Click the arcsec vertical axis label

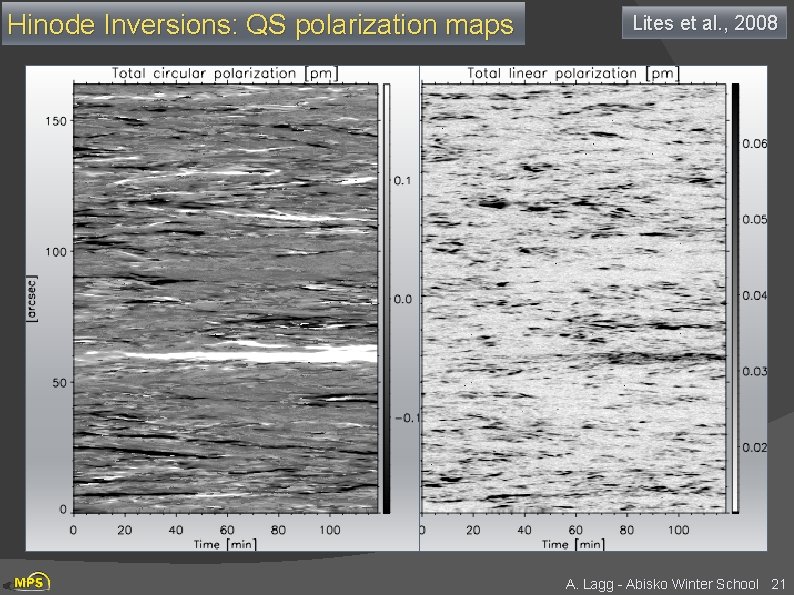[x=32, y=298]
